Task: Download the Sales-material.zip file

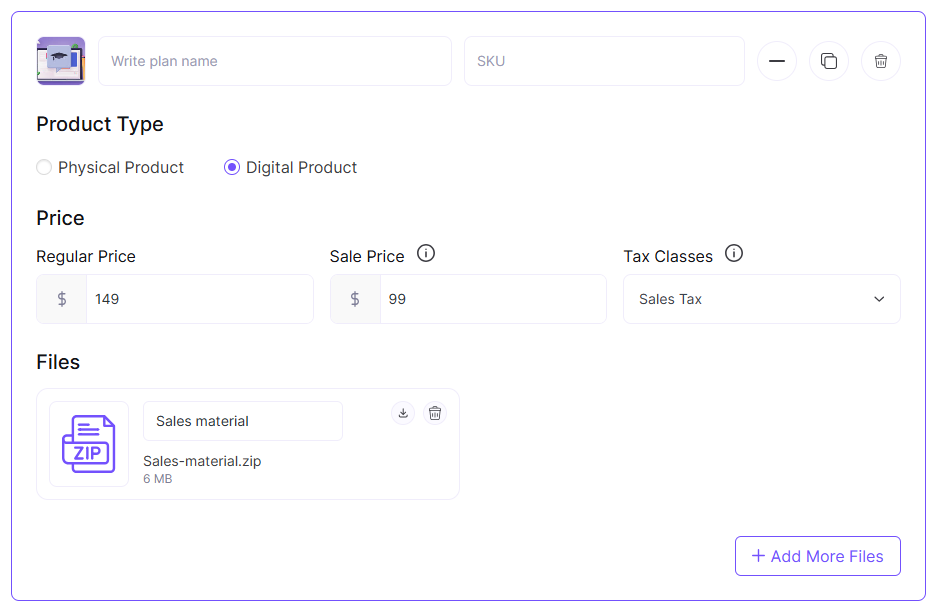Action: click(x=403, y=413)
